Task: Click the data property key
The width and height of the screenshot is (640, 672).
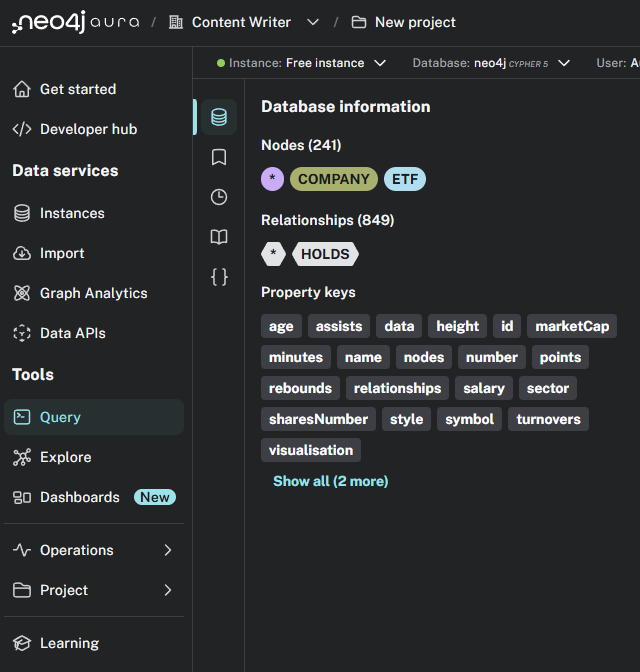Action: tap(399, 326)
